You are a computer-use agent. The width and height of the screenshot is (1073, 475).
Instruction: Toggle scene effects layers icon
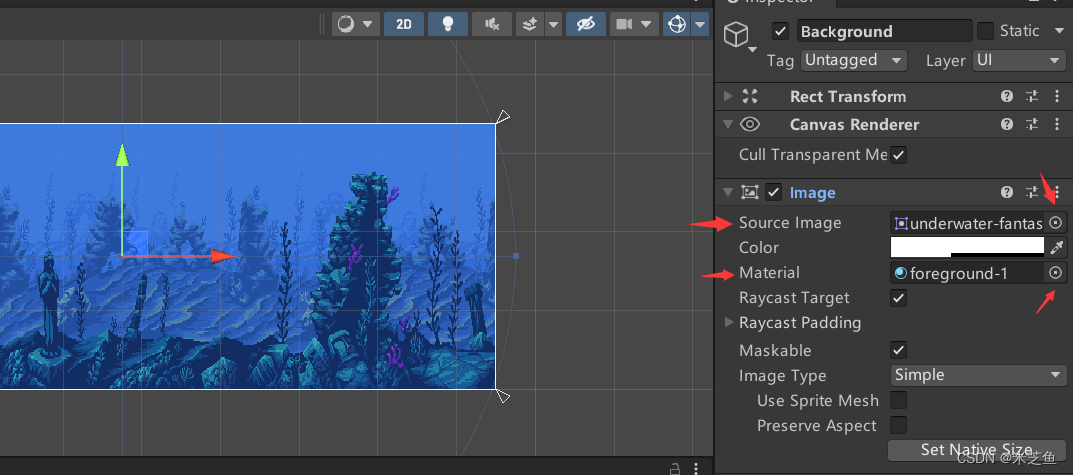coord(530,24)
